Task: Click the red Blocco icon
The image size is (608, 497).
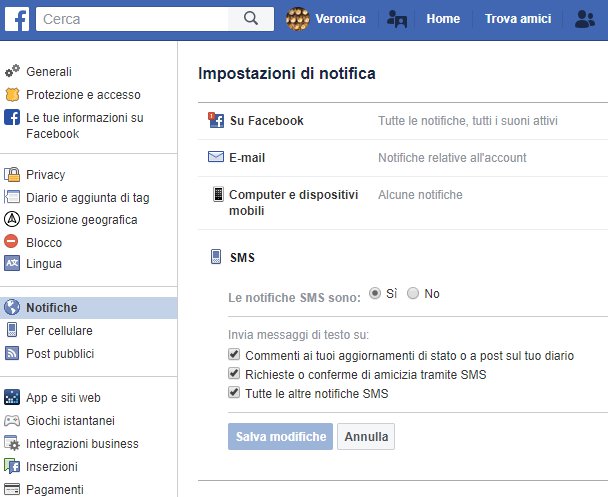Action: tap(11, 241)
